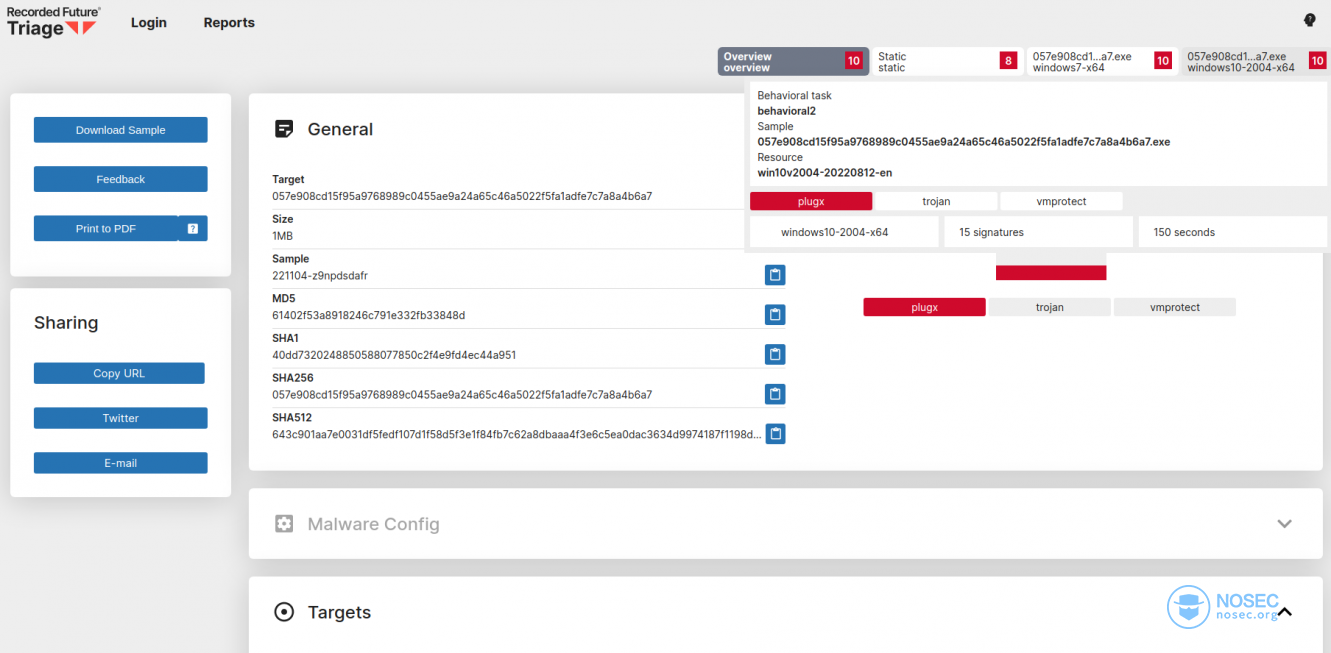Viewport: 1331px width, 653px height.
Task: Open the Login menu item
Action: point(149,22)
